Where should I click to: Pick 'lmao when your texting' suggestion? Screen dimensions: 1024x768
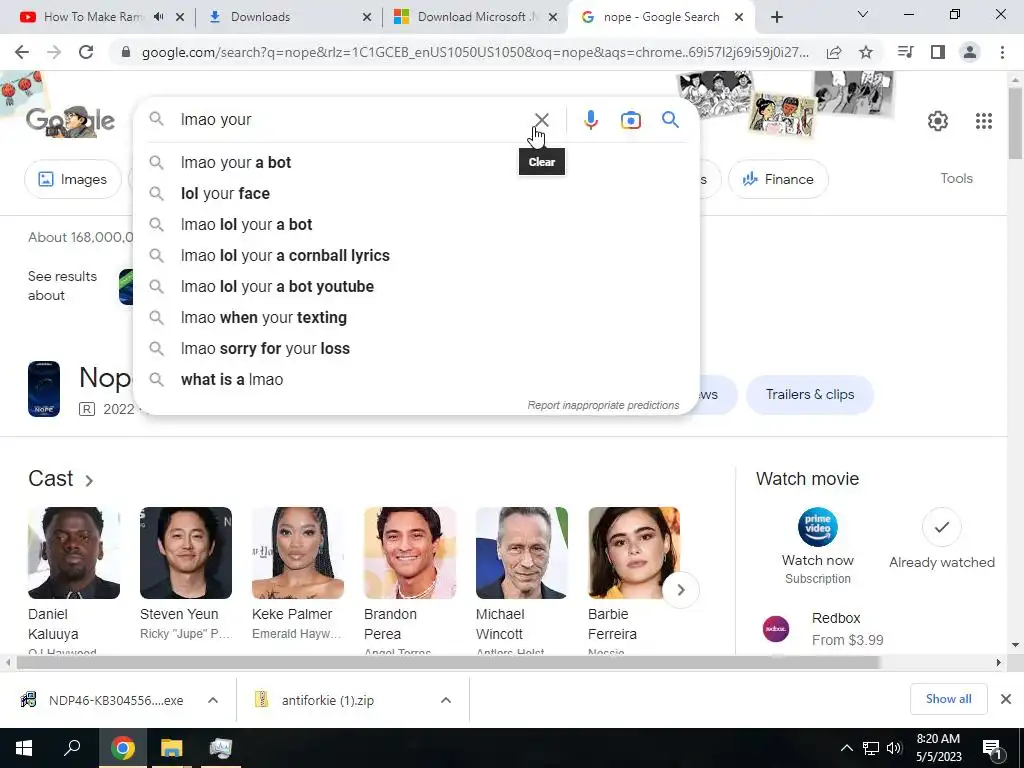point(415,317)
